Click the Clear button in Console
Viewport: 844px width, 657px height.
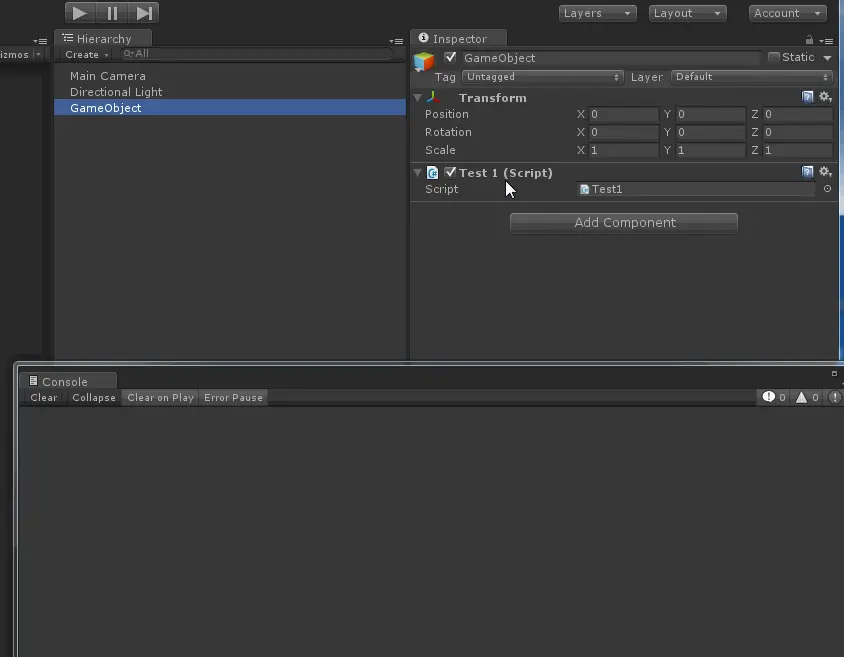tap(44, 398)
